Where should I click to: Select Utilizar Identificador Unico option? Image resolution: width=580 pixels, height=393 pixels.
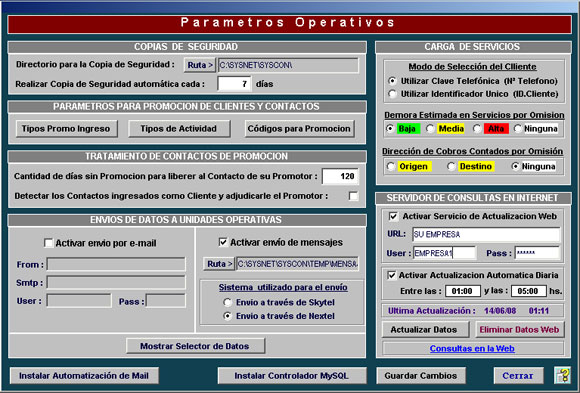click(392, 94)
